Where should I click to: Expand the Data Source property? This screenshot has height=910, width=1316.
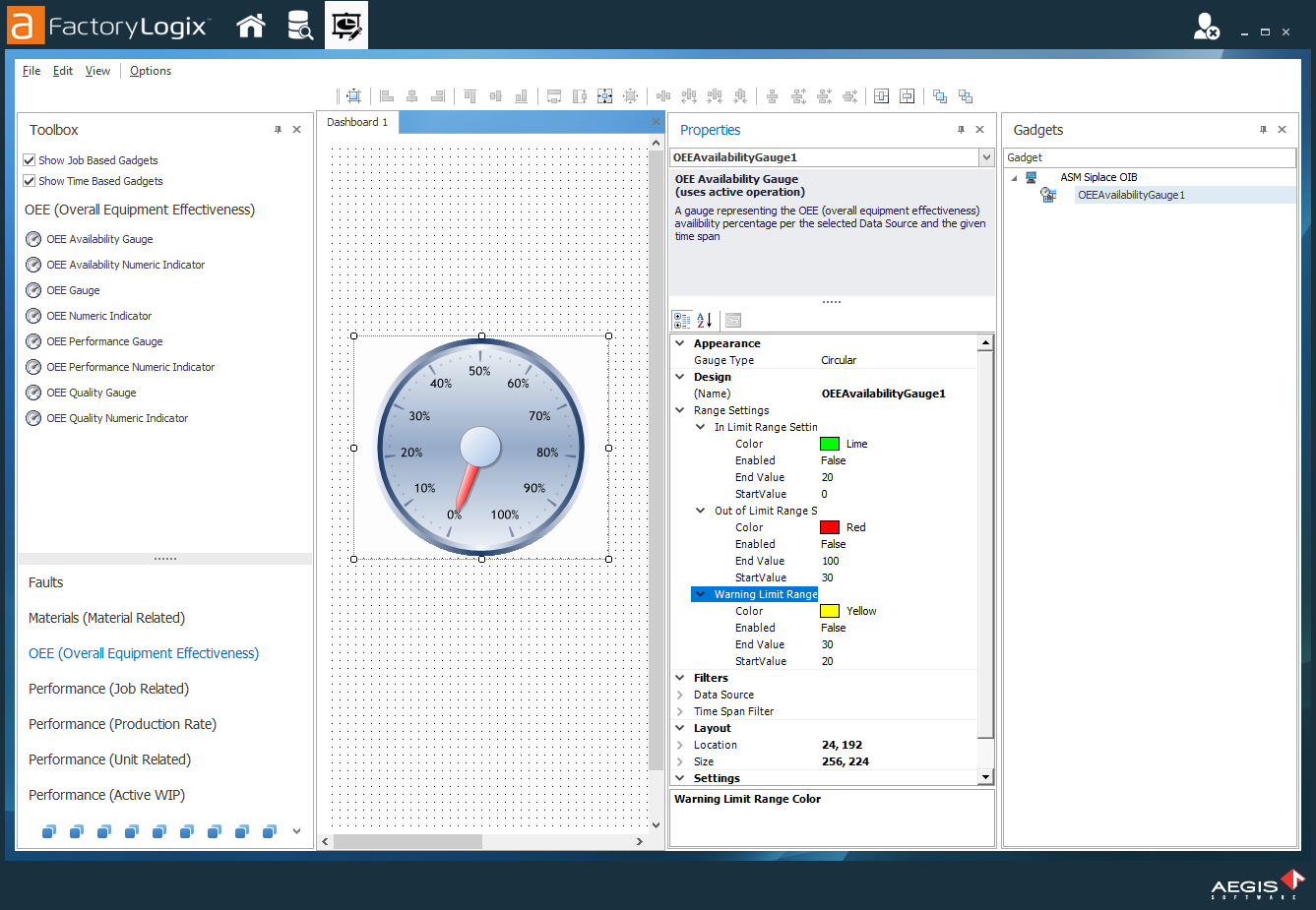pyautogui.click(x=680, y=695)
